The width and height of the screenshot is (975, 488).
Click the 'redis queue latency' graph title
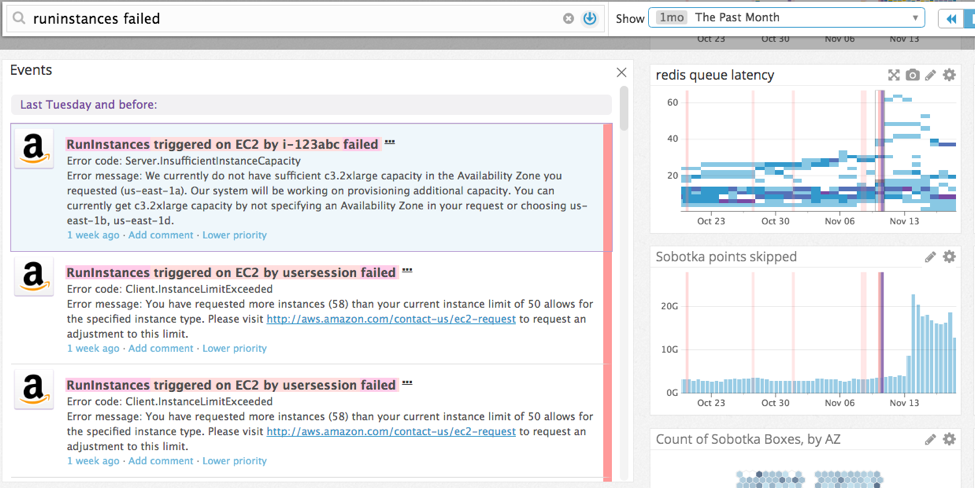715,75
